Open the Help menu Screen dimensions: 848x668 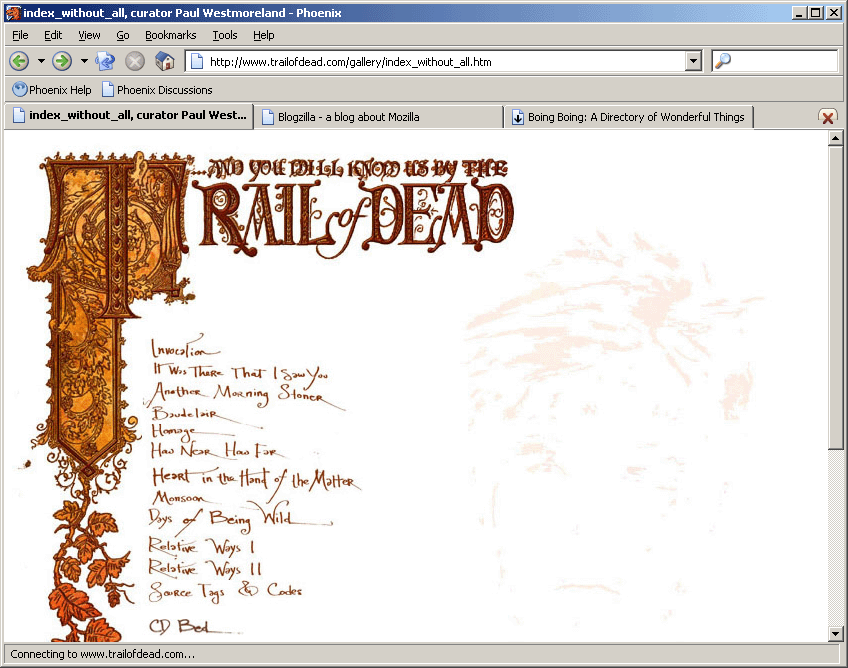point(263,35)
